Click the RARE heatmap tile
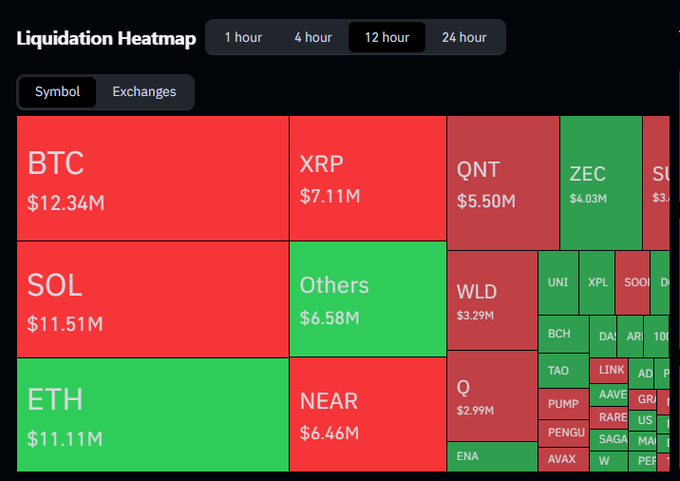680x481 pixels. pos(609,418)
